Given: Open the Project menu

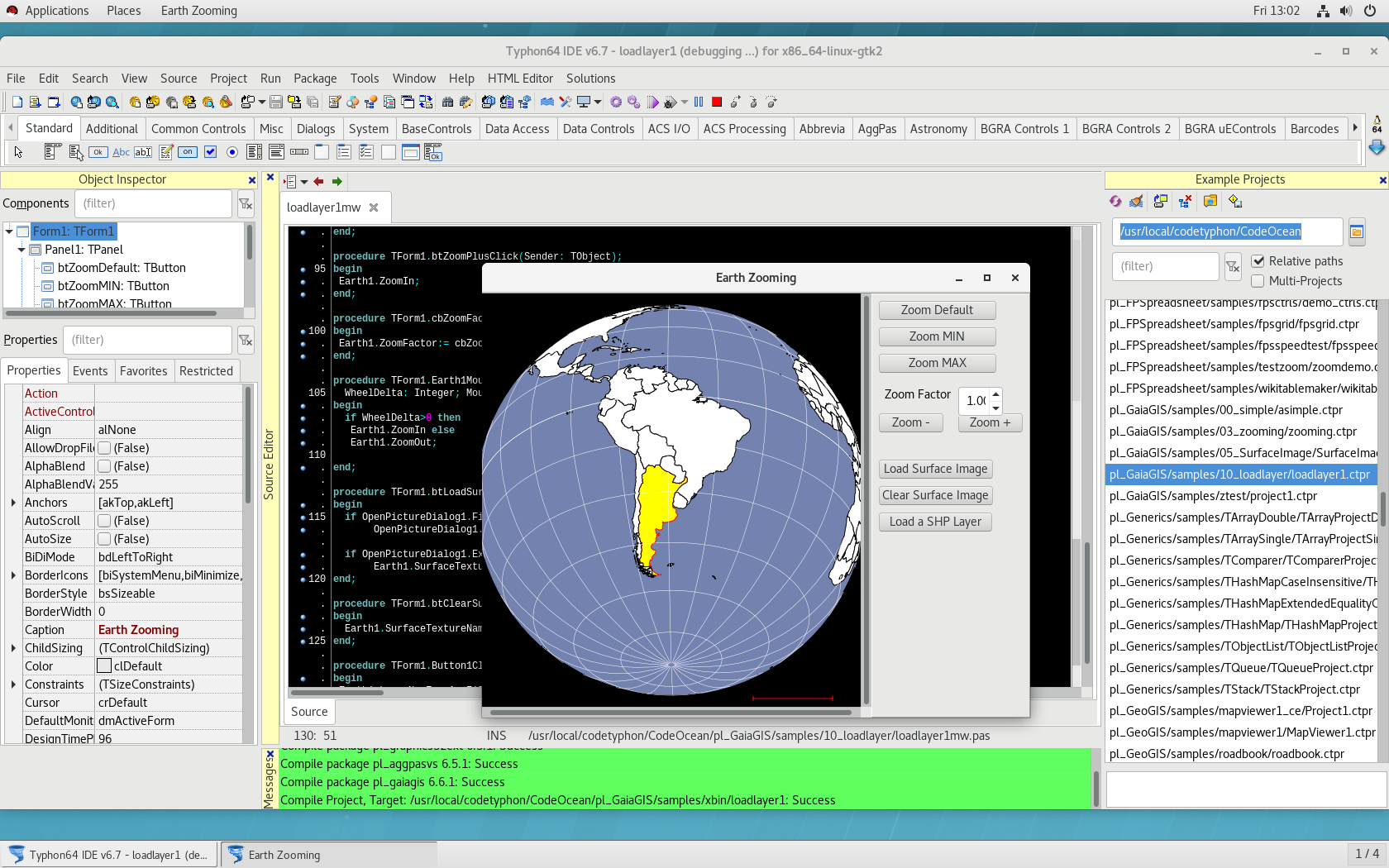Looking at the screenshot, I should pos(228,79).
